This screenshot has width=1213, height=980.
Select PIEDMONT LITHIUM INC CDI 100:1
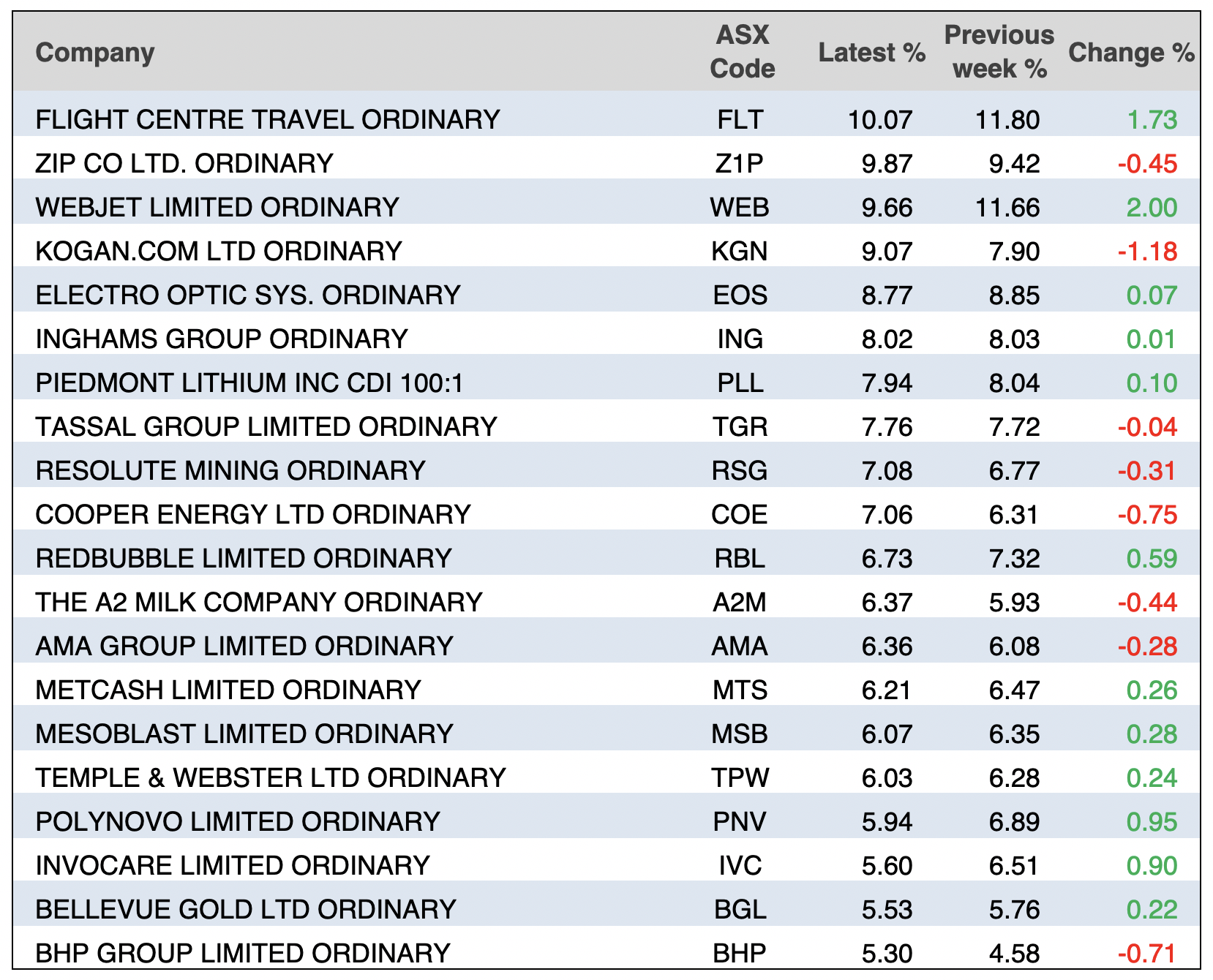(x=249, y=382)
